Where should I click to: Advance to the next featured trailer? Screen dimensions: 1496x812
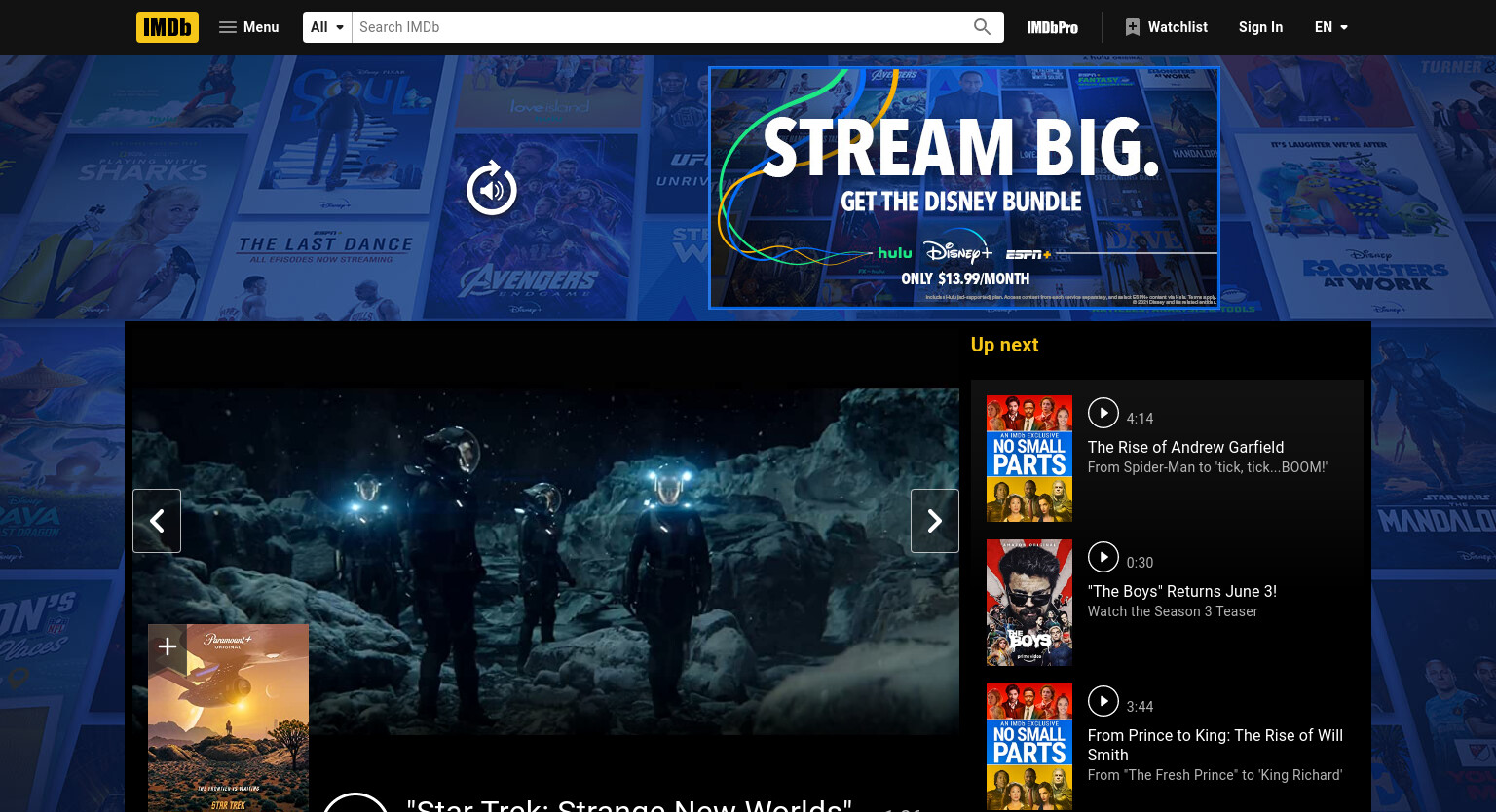pyautogui.click(x=935, y=521)
